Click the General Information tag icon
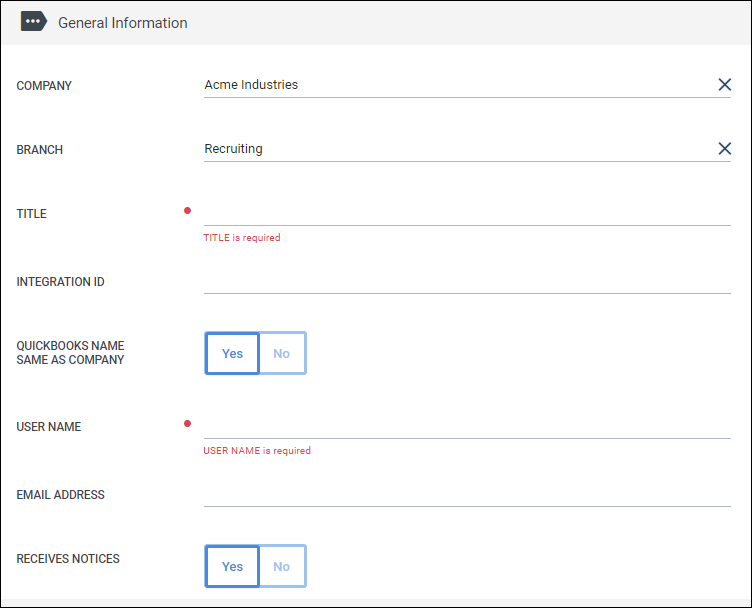 (34, 22)
